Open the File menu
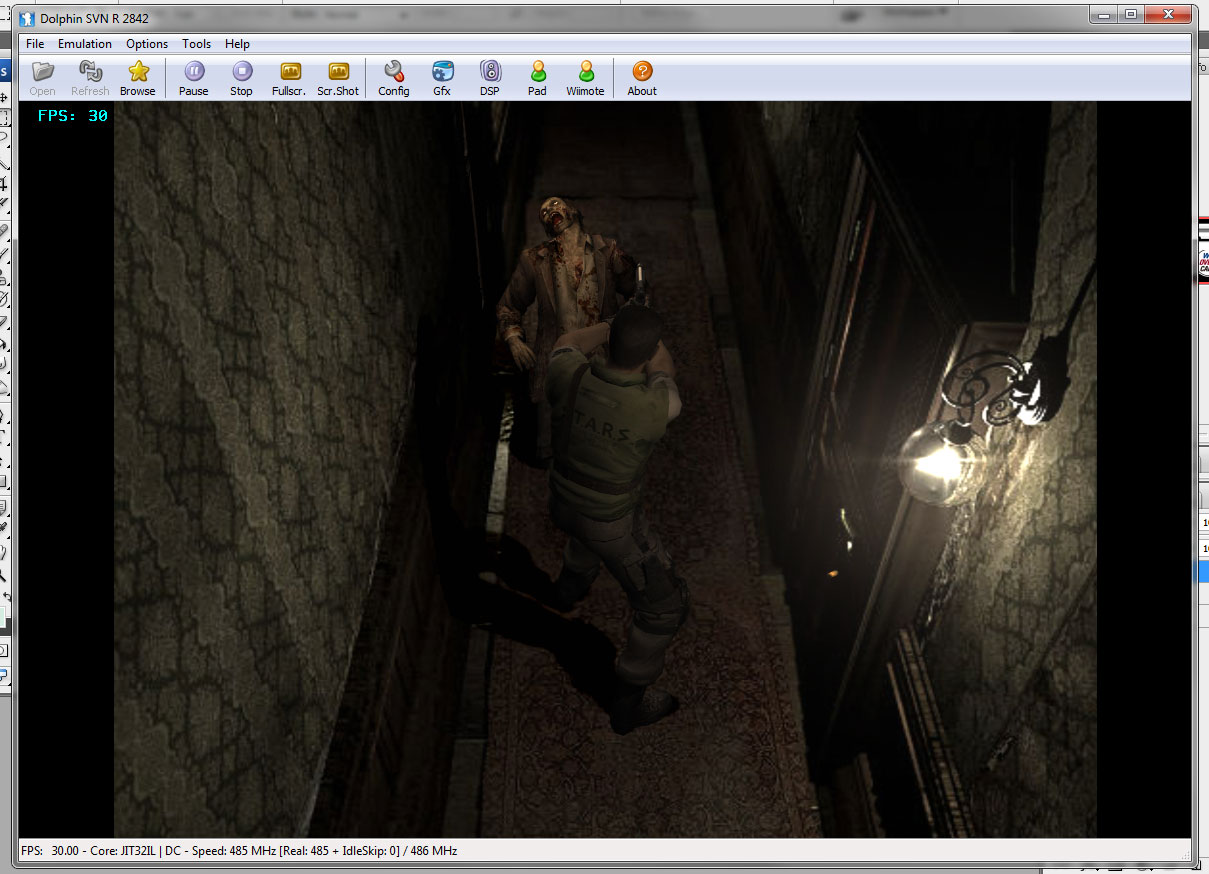 pyautogui.click(x=35, y=44)
